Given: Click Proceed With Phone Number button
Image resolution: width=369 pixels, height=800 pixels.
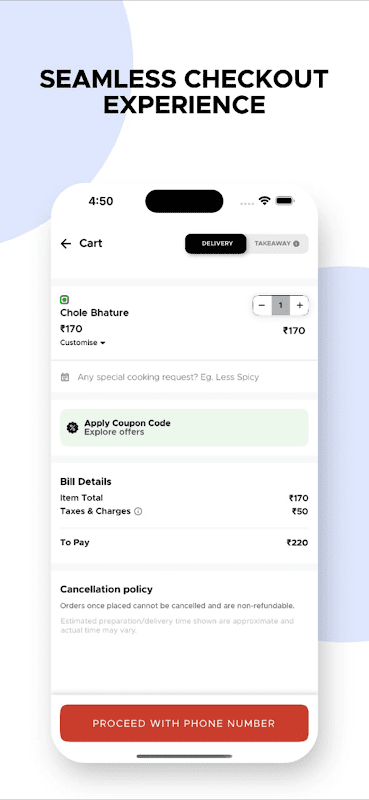Looking at the screenshot, I should [184, 723].
